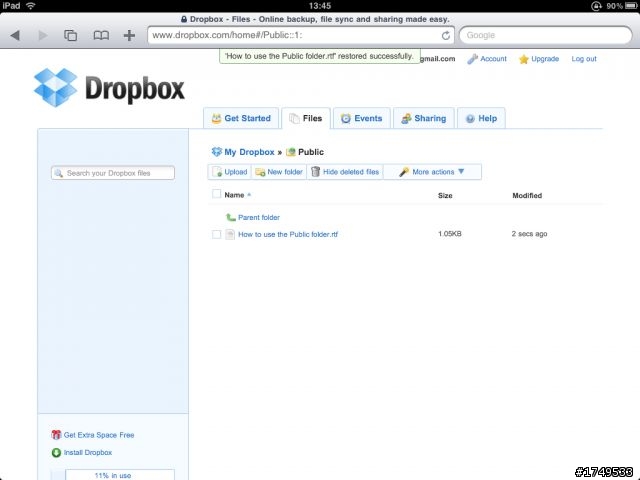Open the Help tab
Screen dimensions: 640x480
481,118
